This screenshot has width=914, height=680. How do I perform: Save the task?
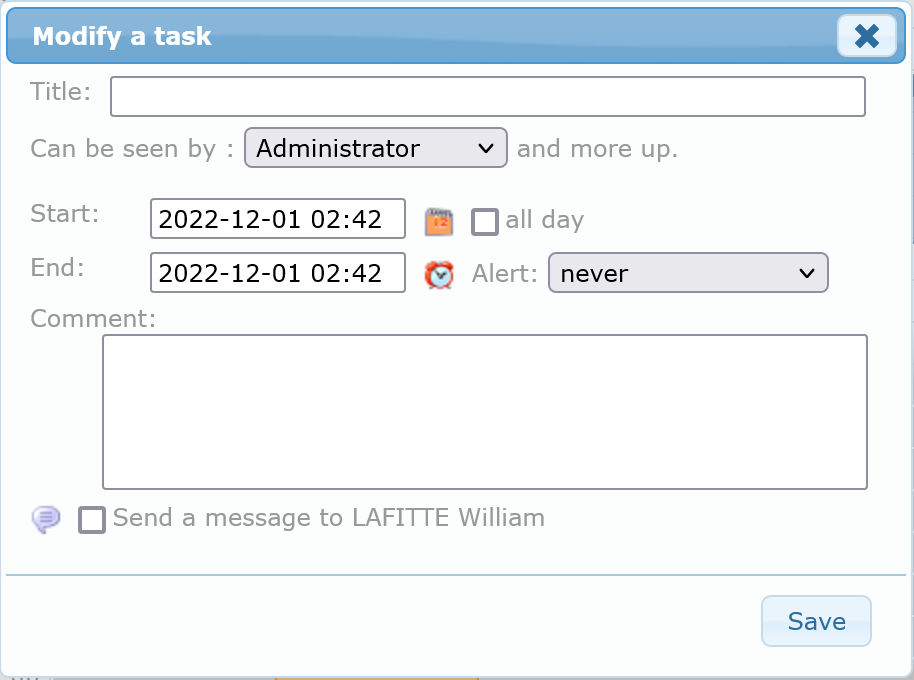(x=816, y=621)
